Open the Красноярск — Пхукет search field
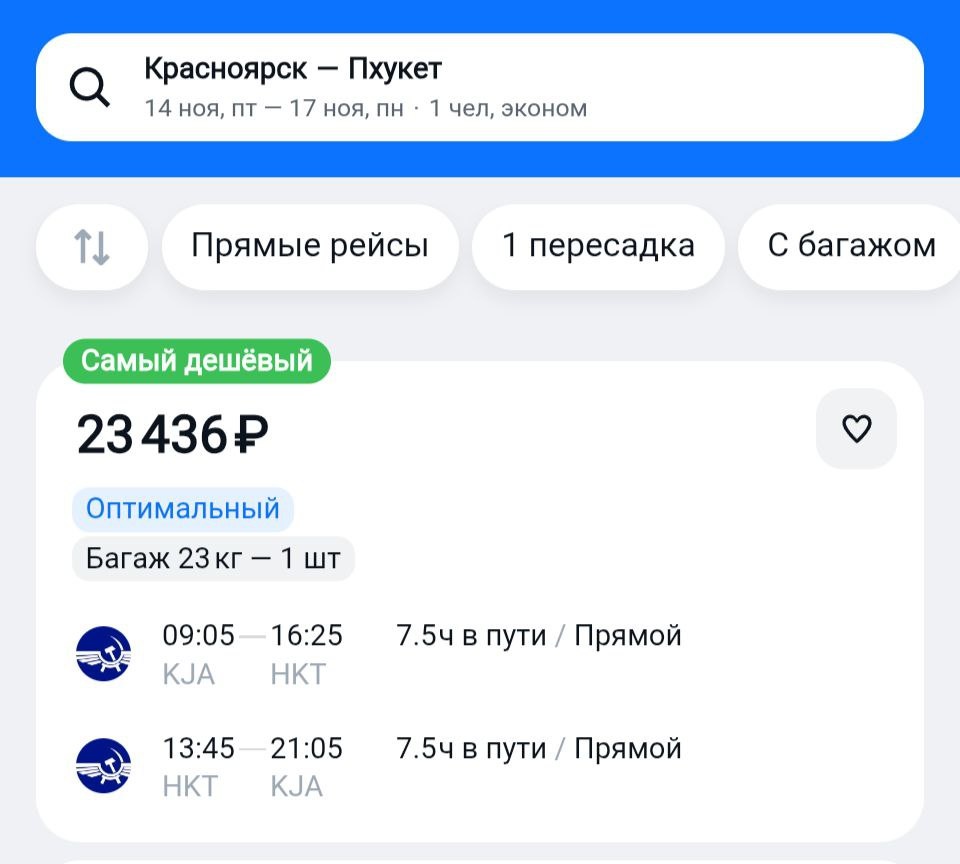960x864 pixels. click(x=293, y=69)
